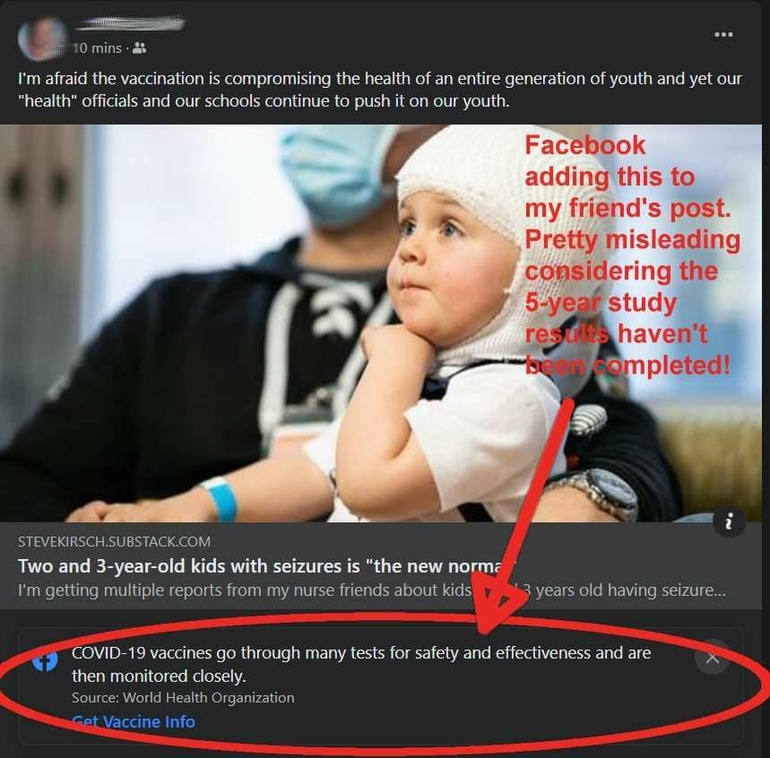Click 'Source: World Health Organization' text
Screen dimensions: 770x758
coord(183,698)
